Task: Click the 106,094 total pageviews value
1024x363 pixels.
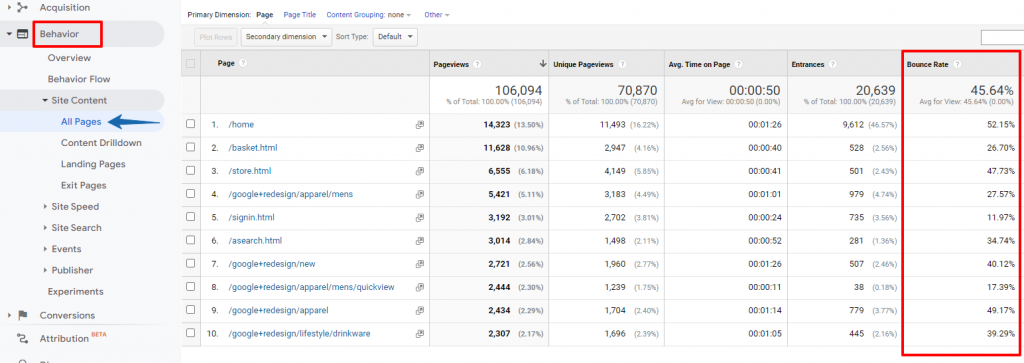Action: click(518, 91)
